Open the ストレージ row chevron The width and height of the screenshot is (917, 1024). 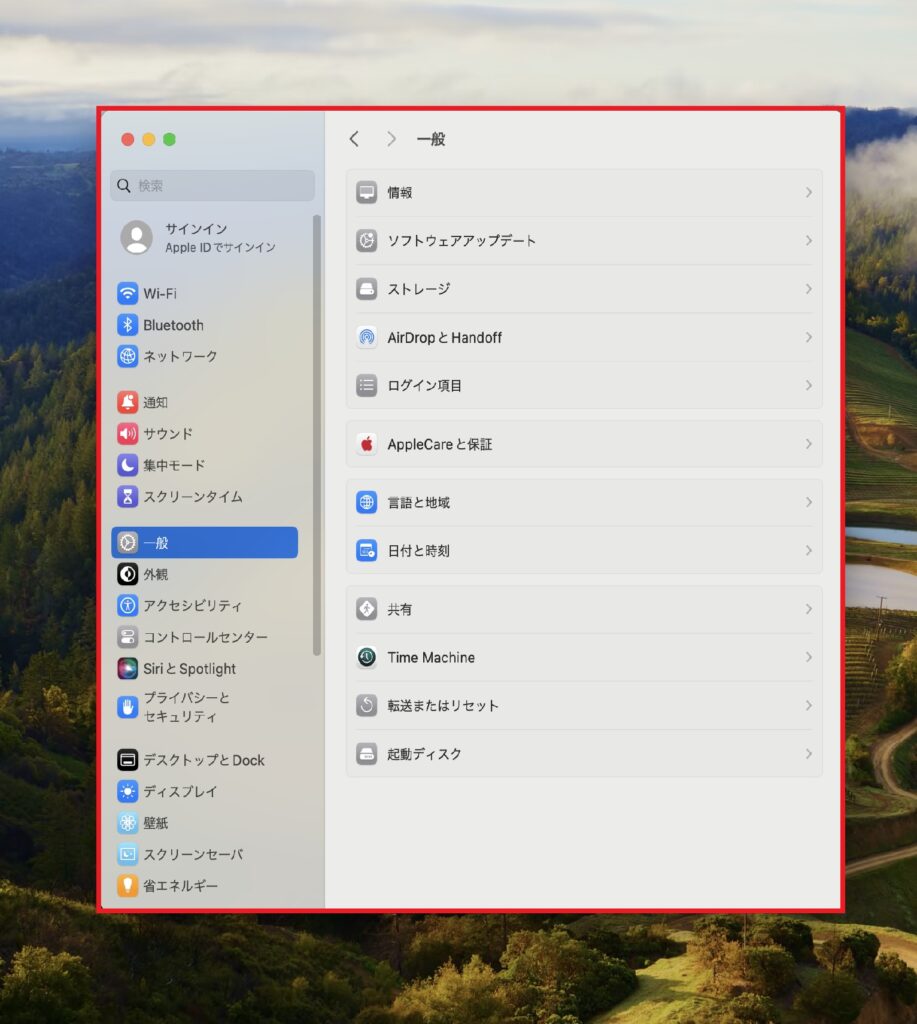coord(809,289)
